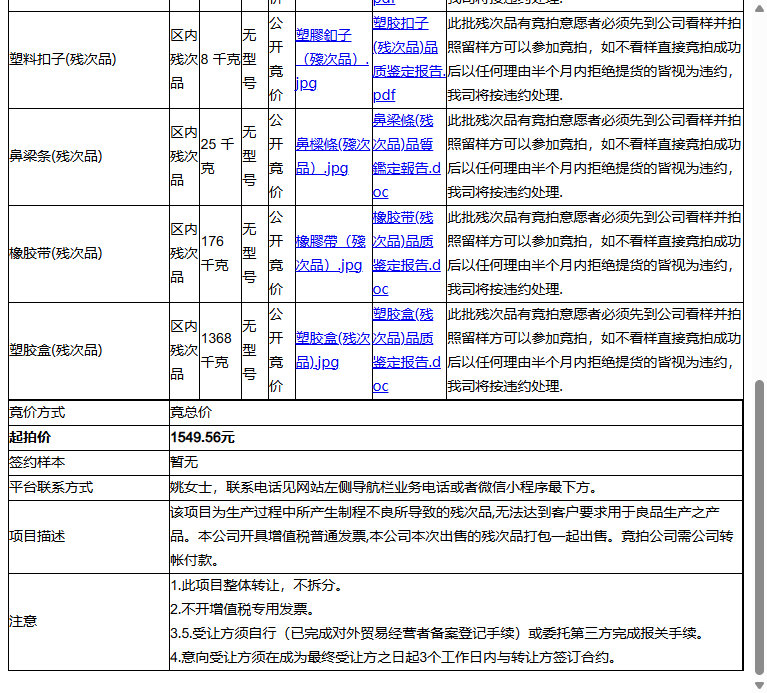
Task: Click the 注意 label
Action: coord(23,621)
